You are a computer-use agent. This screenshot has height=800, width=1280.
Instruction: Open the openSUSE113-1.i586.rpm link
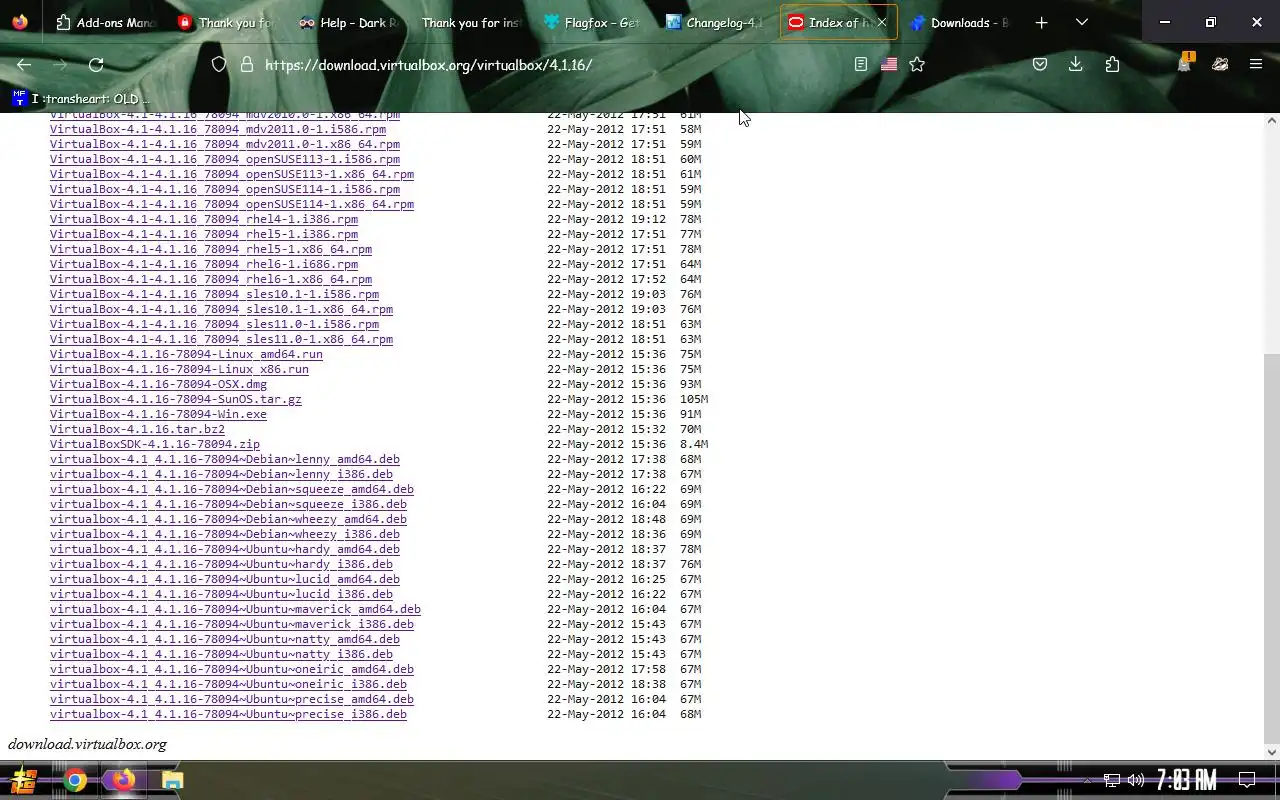pyautogui.click(x=225, y=159)
